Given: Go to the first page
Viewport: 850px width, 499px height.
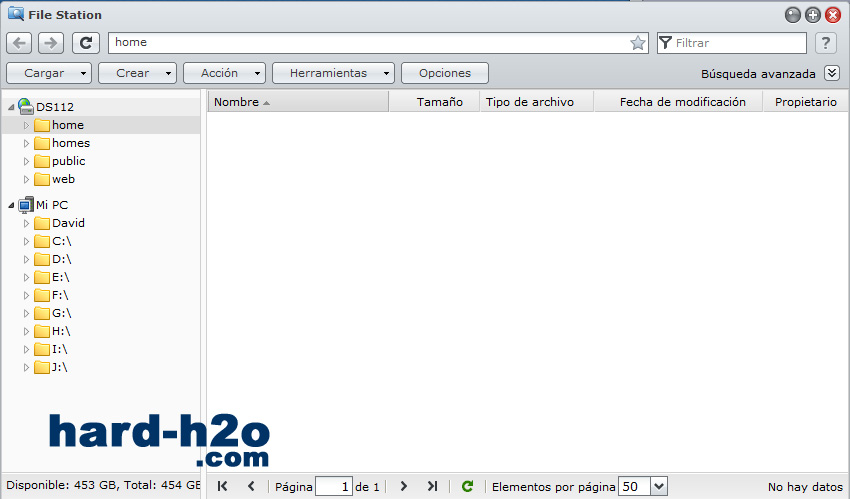Looking at the screenshot, I should coord(222,486).
